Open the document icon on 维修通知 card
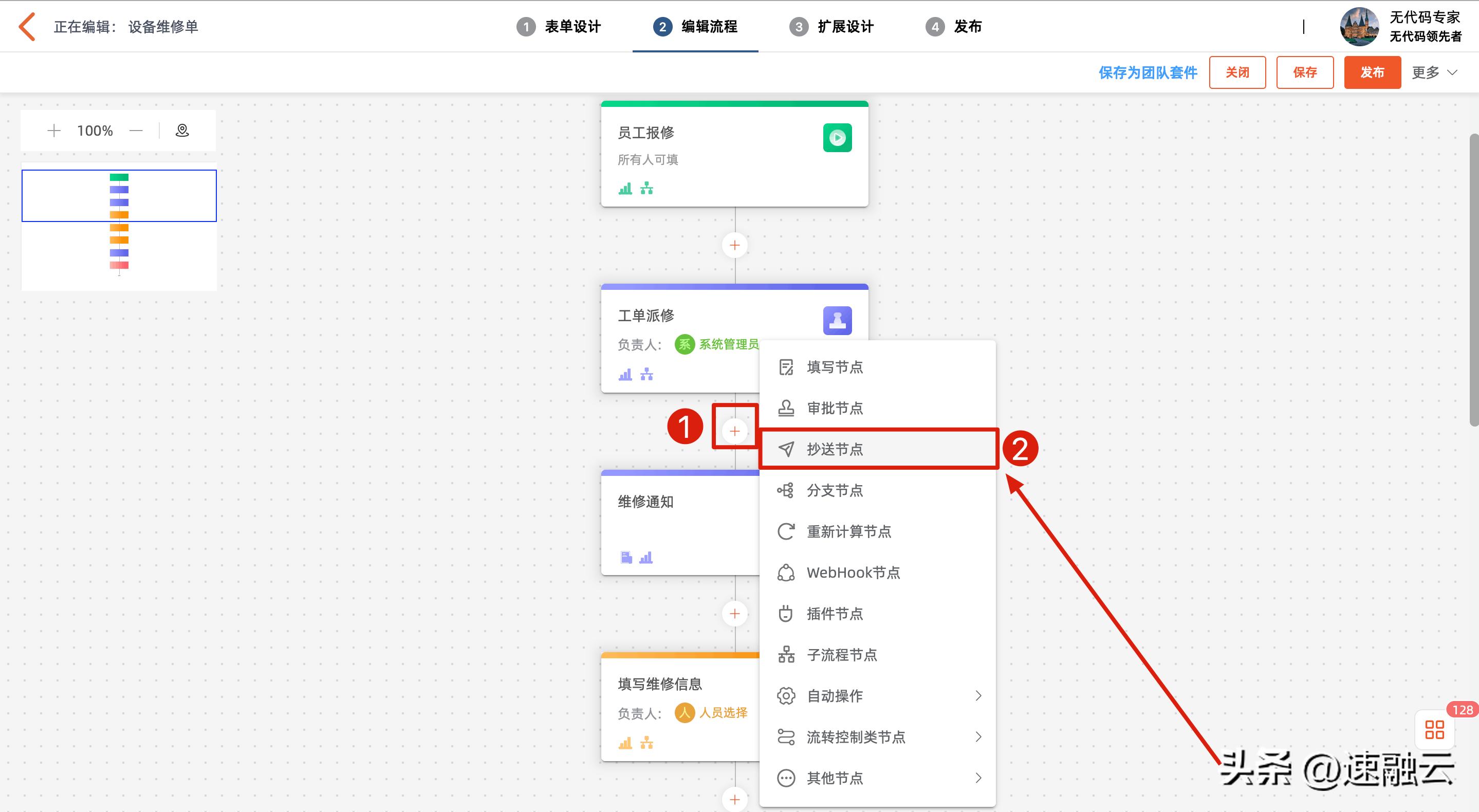This screenshot has width=1479, height=812. 627,557
